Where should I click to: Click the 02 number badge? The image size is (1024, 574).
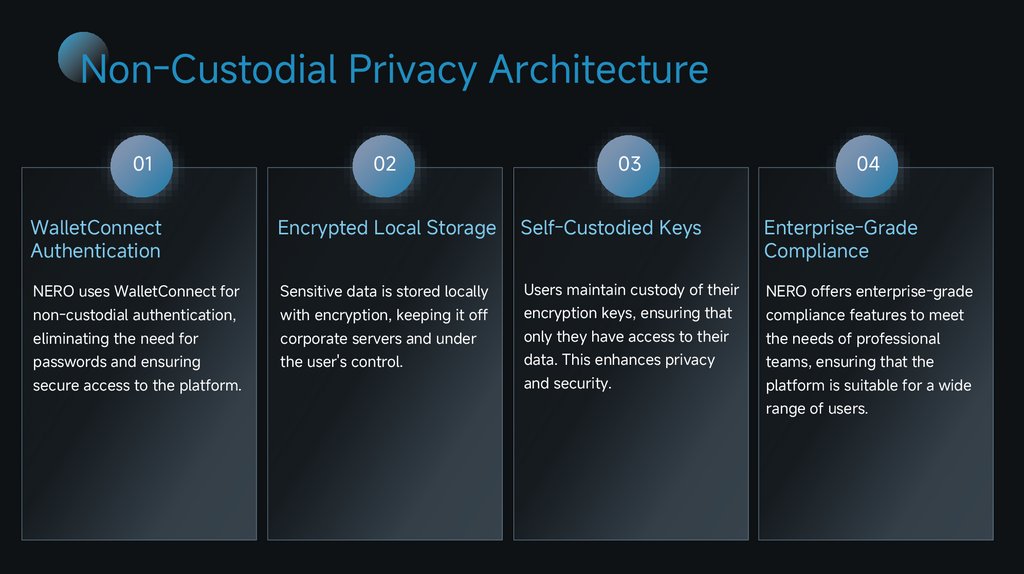(x=384, y=164)
